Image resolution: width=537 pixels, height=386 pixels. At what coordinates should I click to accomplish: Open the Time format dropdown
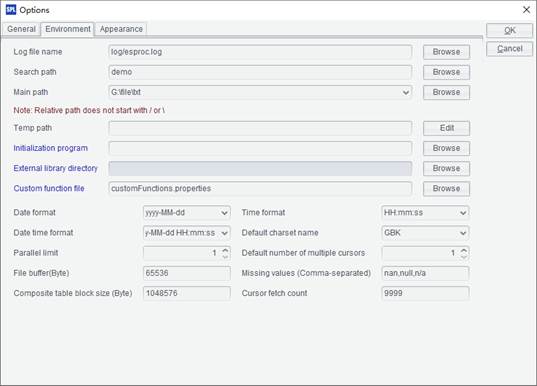(x=463, y=213)
